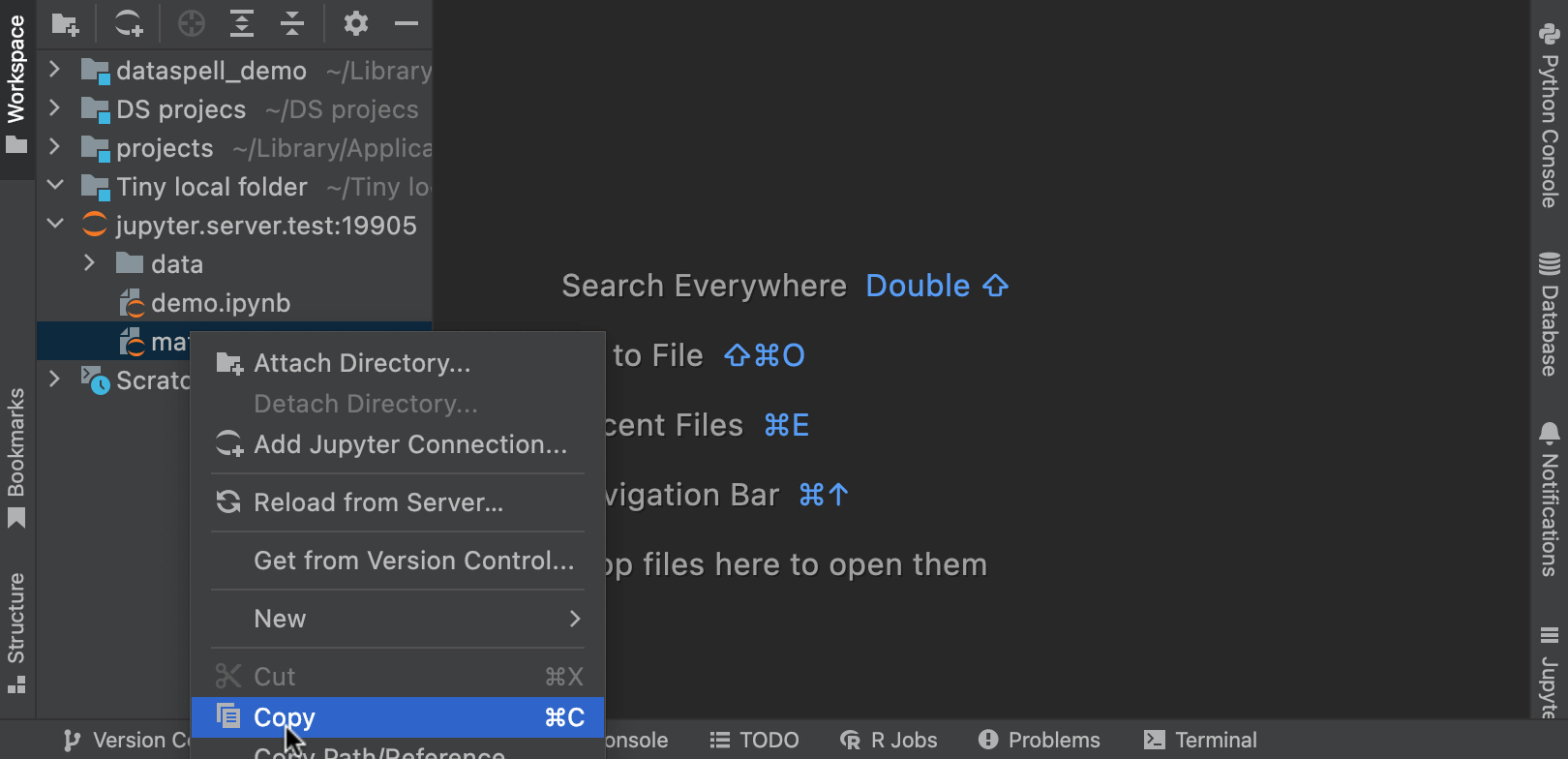Collapse the jupyter.server.test:19905 node
The image size is (1568, 759).
click(x=55, y=225)
